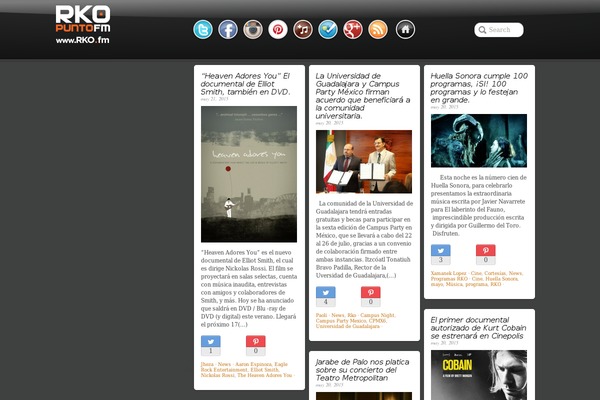This screenshot has height=400, width=600.
Task: Open the Universidad de Guadalajara tag
Action: point(348,326)
